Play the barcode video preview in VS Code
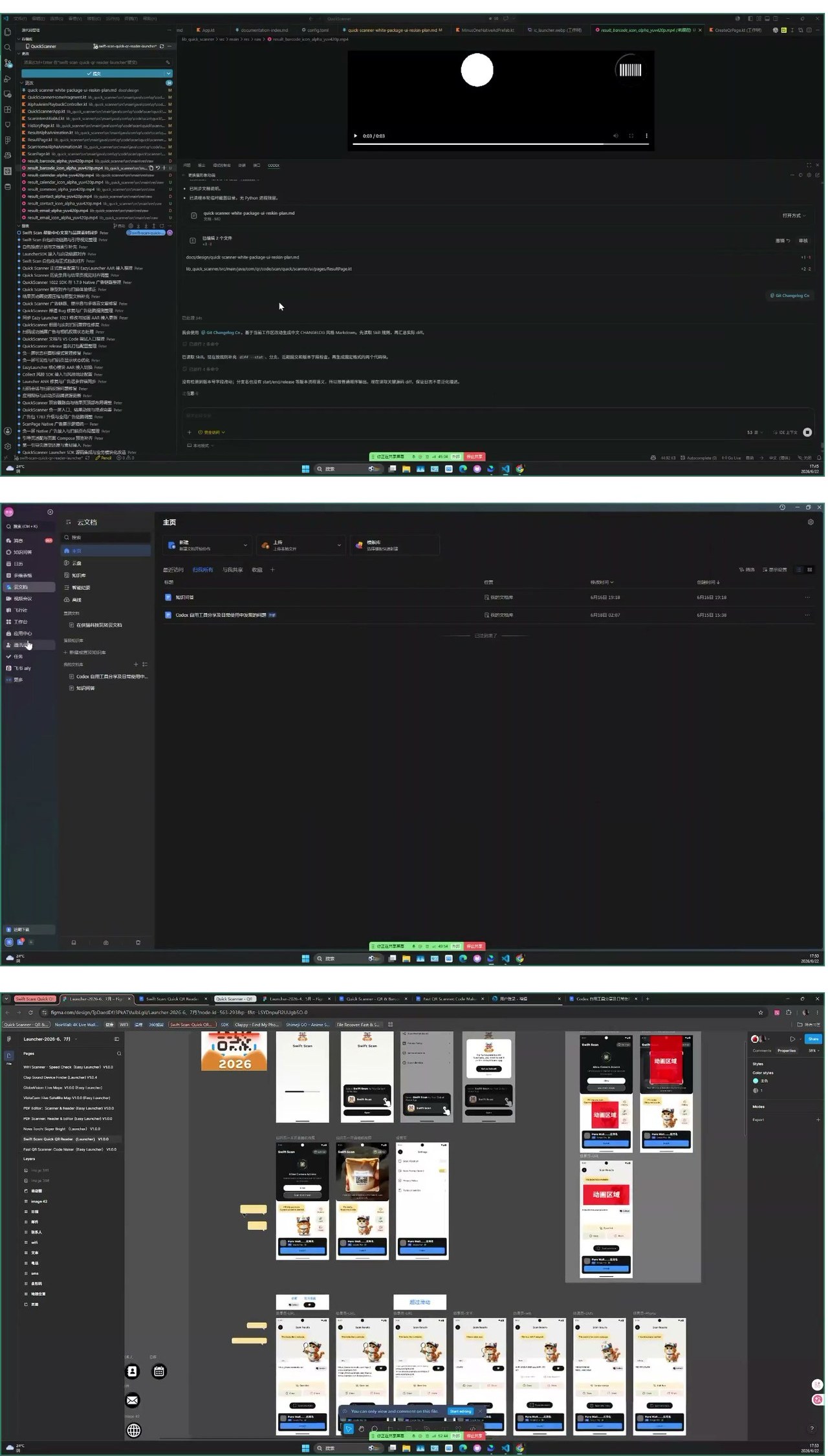The width and height of the screenshot is (828, 1456). (x=355, y=136)
